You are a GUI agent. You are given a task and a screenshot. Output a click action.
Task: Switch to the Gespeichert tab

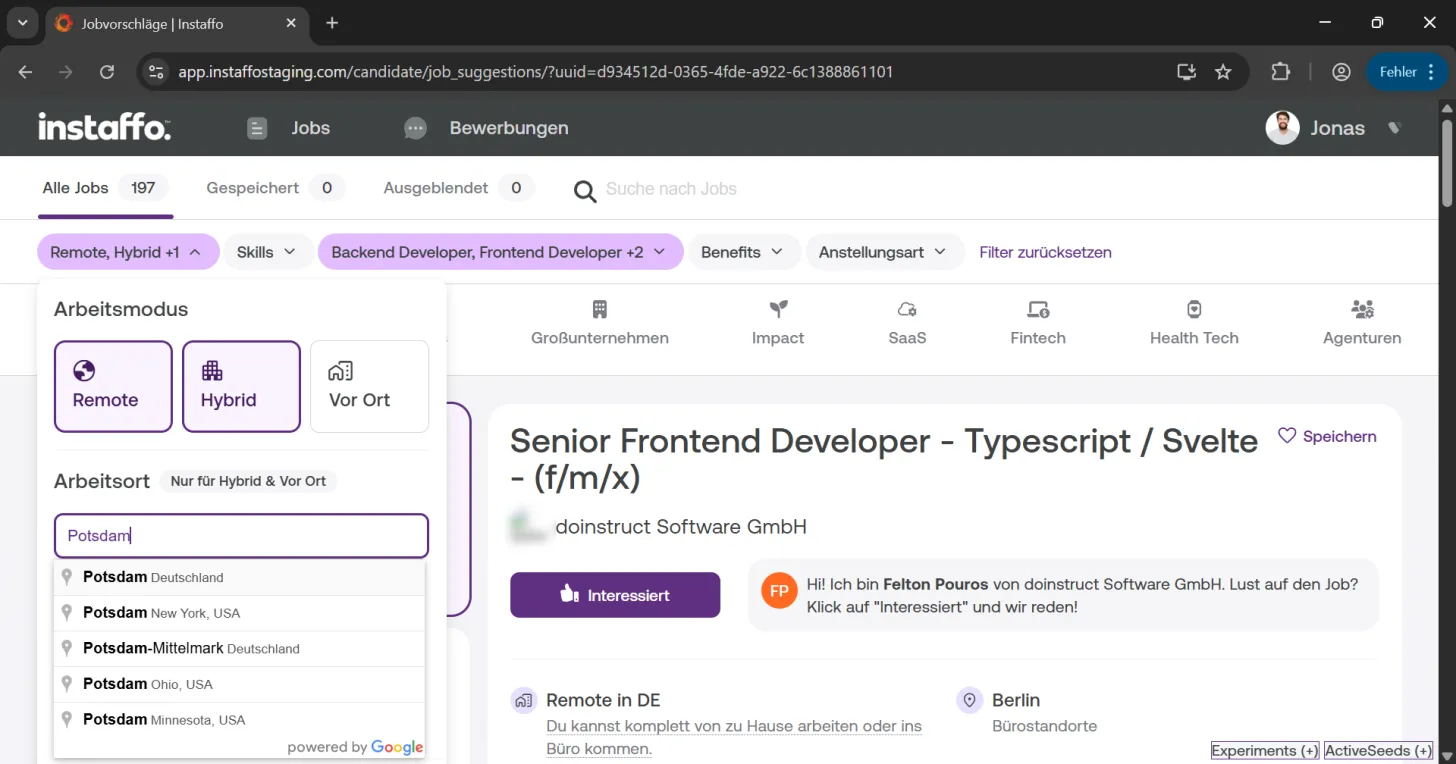[275, 188]
